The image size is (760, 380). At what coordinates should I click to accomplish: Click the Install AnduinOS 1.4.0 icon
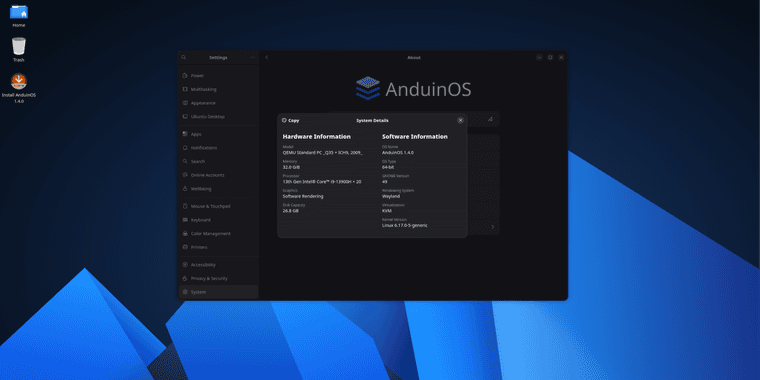click(x=19, y=88)
